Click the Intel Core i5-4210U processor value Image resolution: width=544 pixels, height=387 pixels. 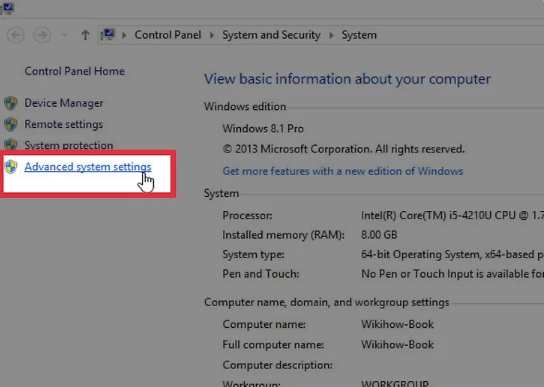click(x=452, y=216)
